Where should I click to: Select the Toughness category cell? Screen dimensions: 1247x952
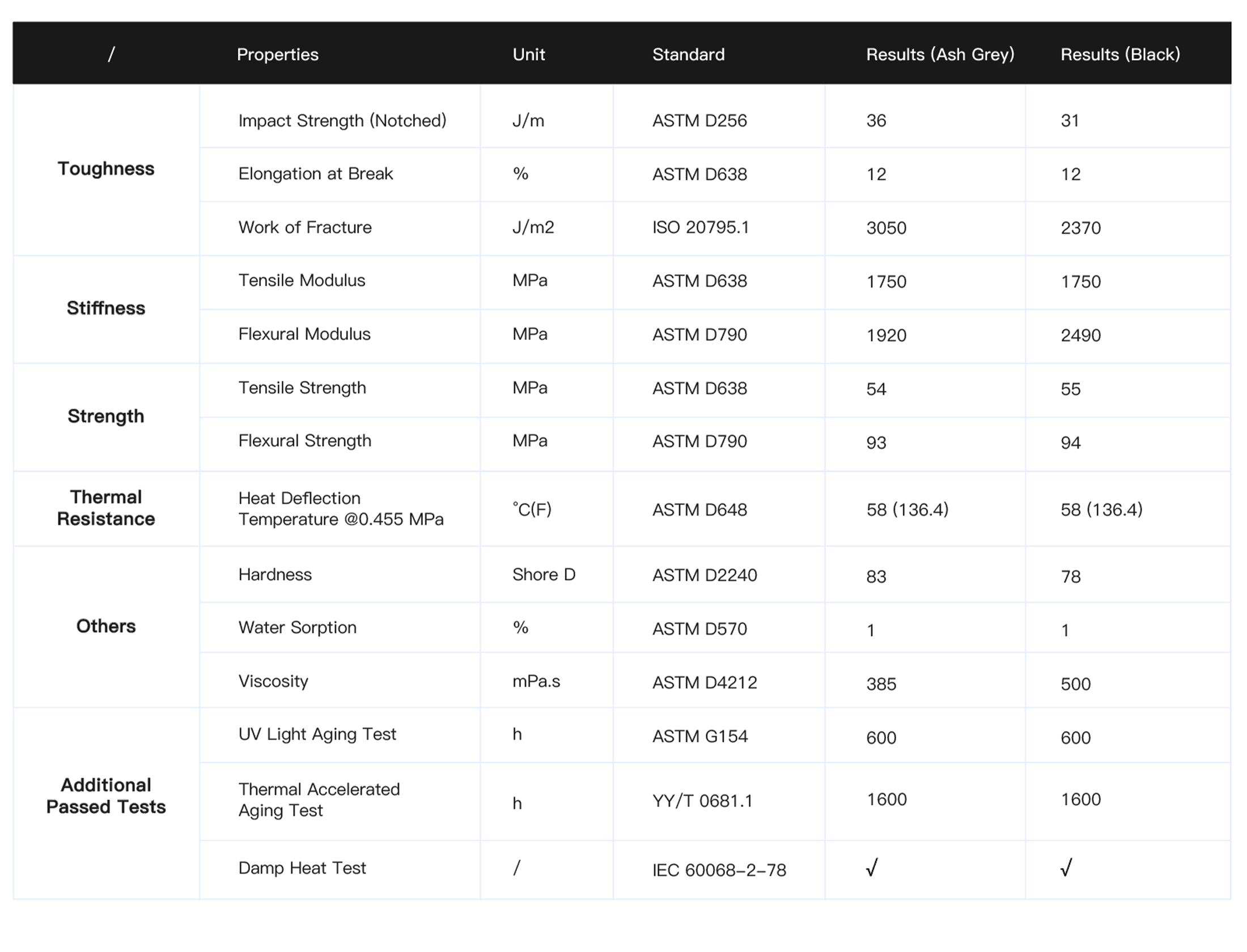pos(106,169)
